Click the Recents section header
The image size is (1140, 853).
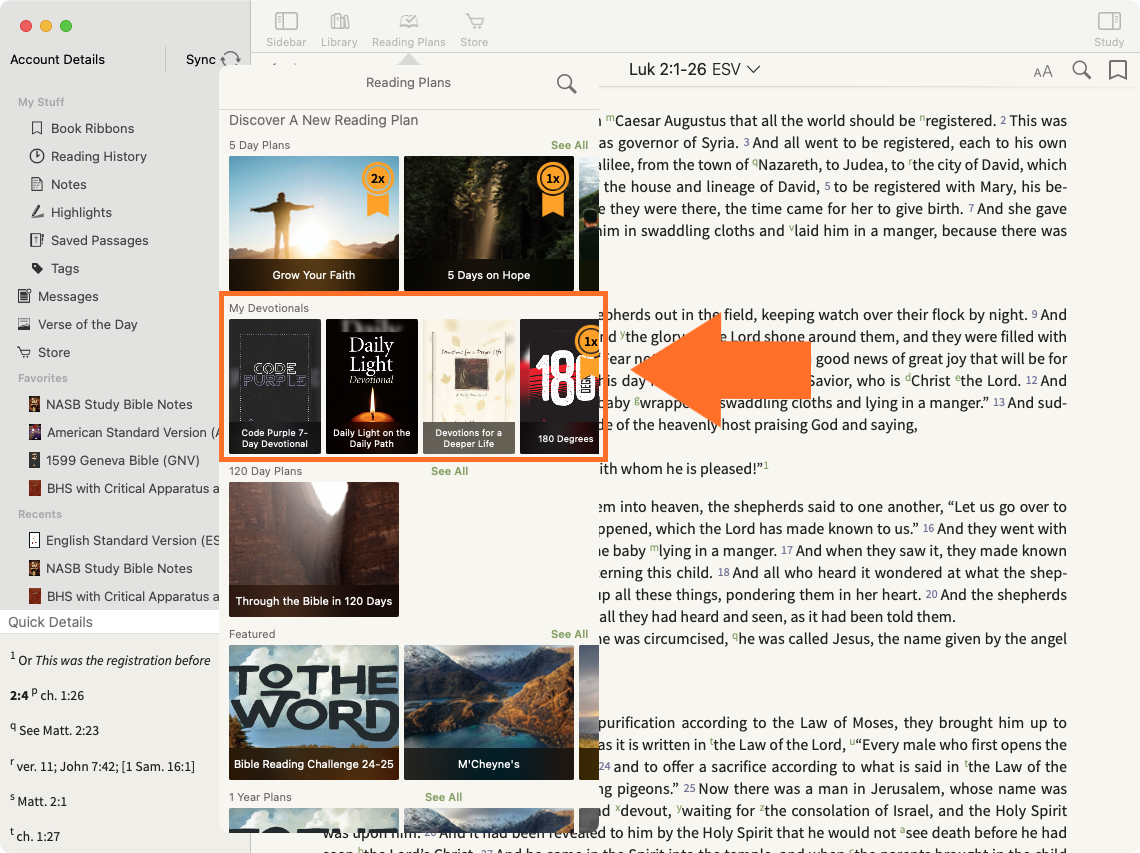pos(39,514)
